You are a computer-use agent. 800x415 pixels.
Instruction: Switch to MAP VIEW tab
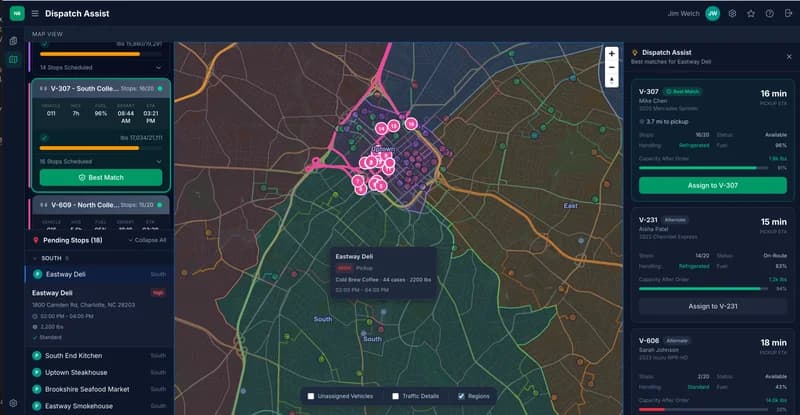click(x=47, y=34)
